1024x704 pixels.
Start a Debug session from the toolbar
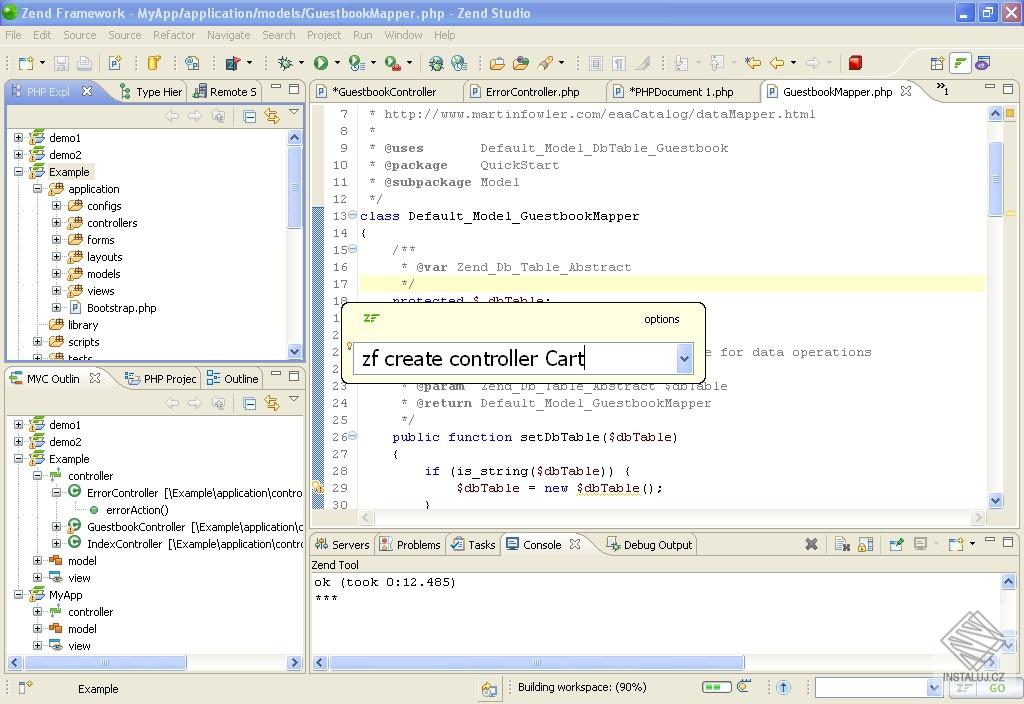[285, 62]
